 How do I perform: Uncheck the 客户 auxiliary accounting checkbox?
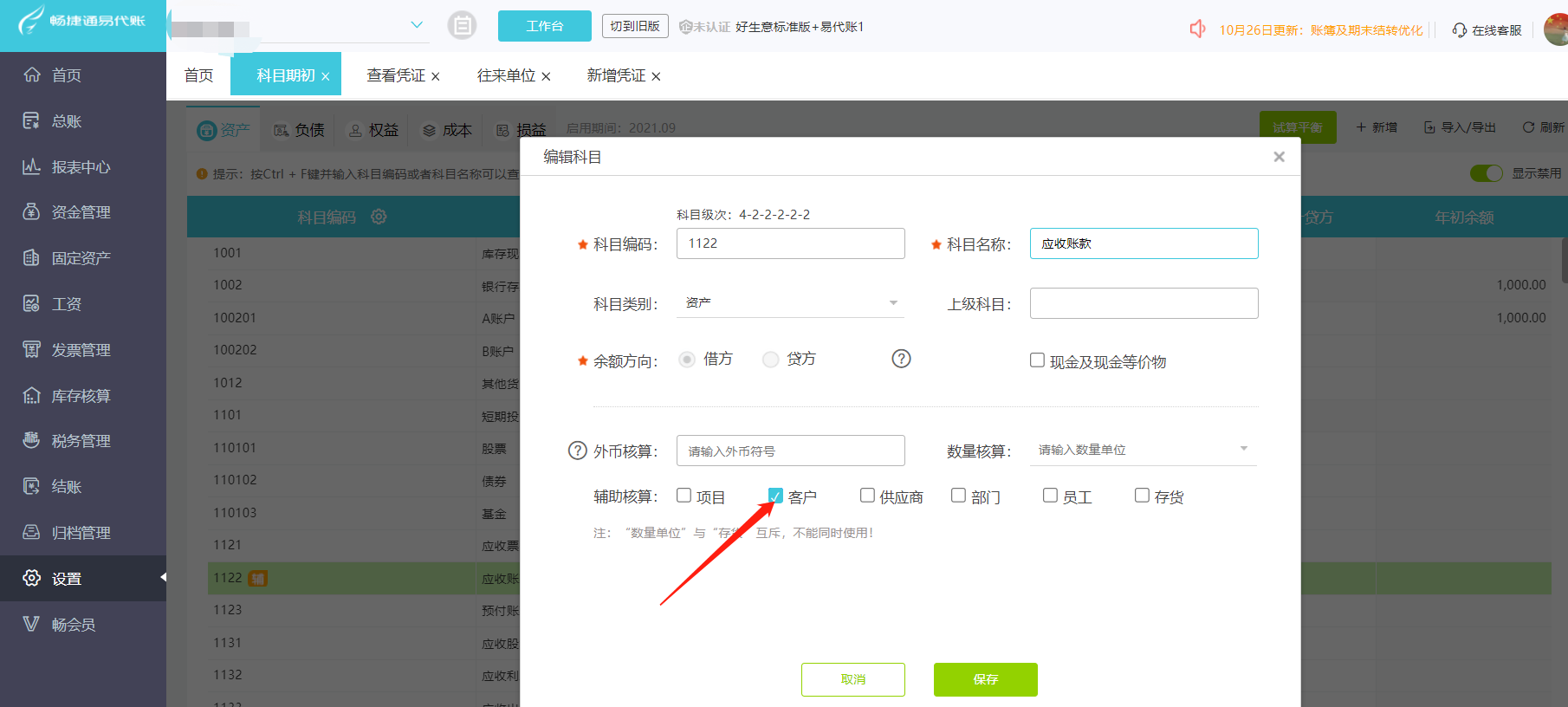tap(775, 496)
